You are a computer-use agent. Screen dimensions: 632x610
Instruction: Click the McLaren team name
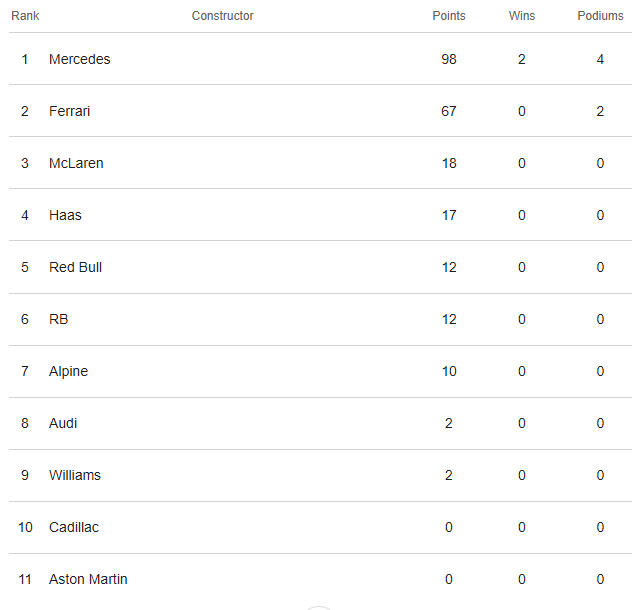[76, 163]
